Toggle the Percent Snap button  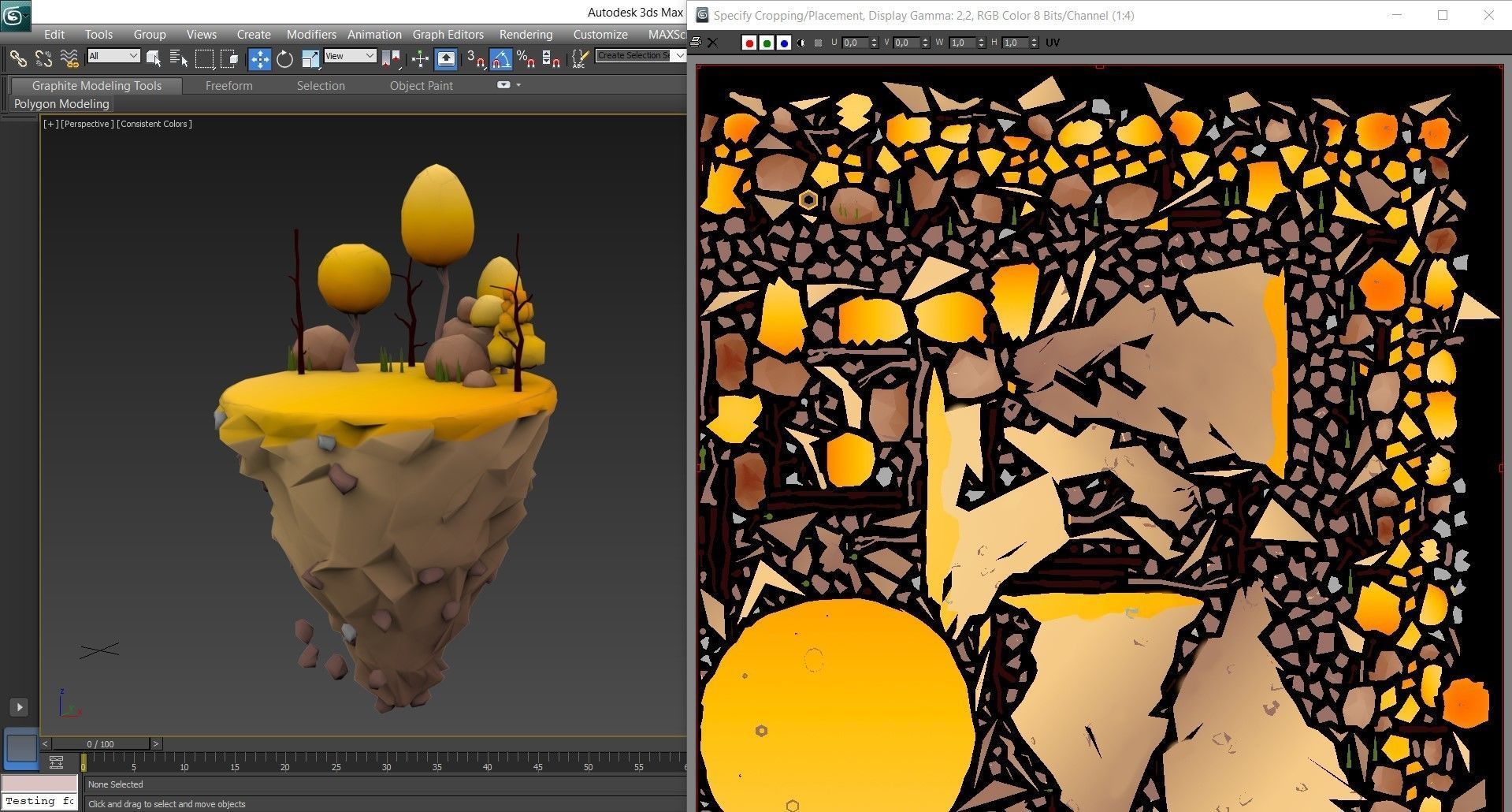[x=526, y=58]
